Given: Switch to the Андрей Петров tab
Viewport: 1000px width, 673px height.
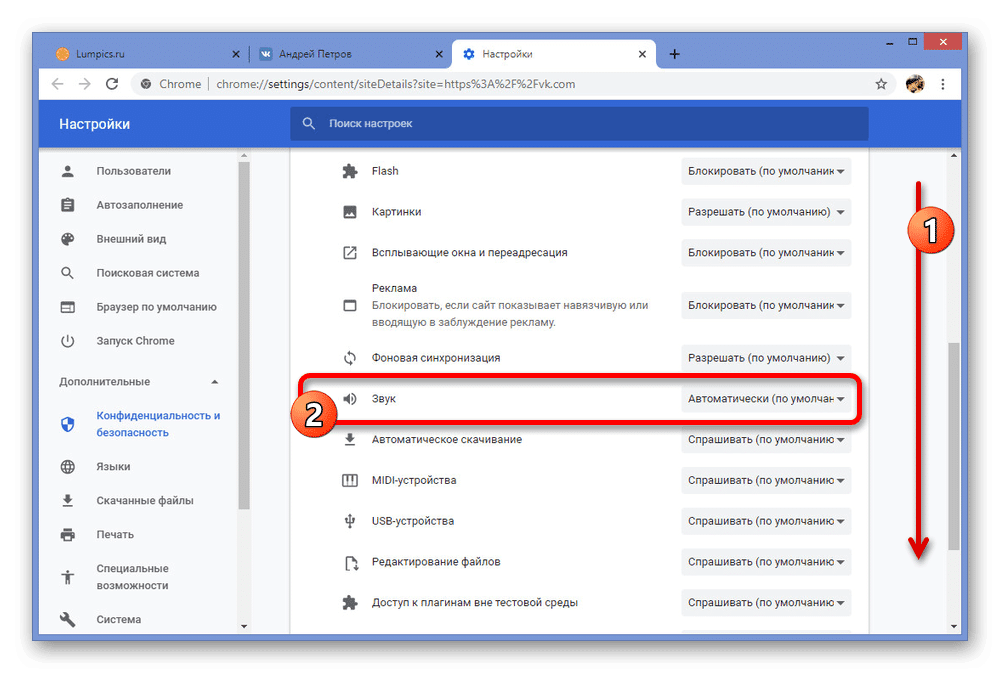Looking at the screenshot, I should (349, 54).
